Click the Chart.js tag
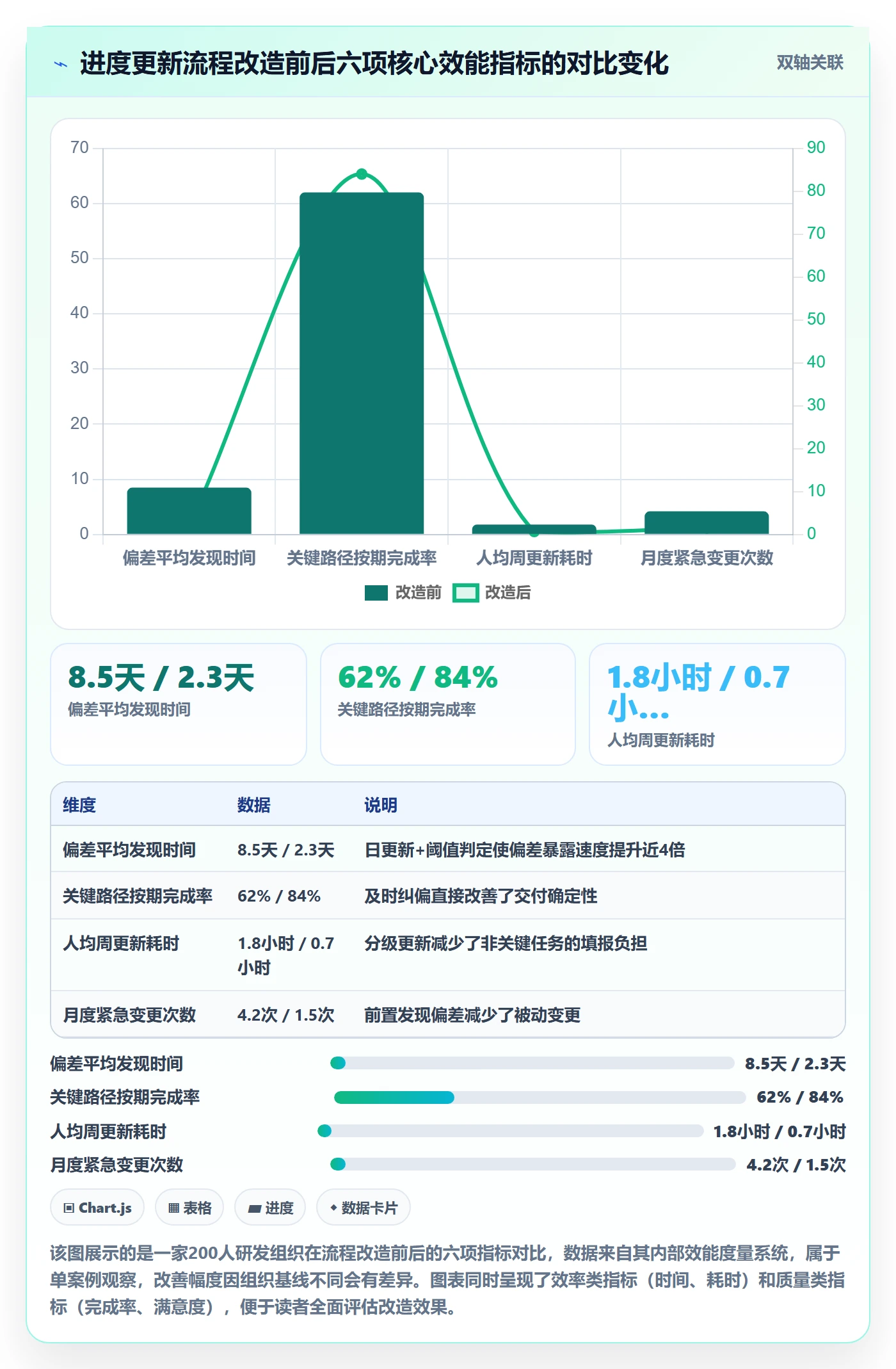The width and height of the screenshot is (896, 1369). pos(97,1208)
